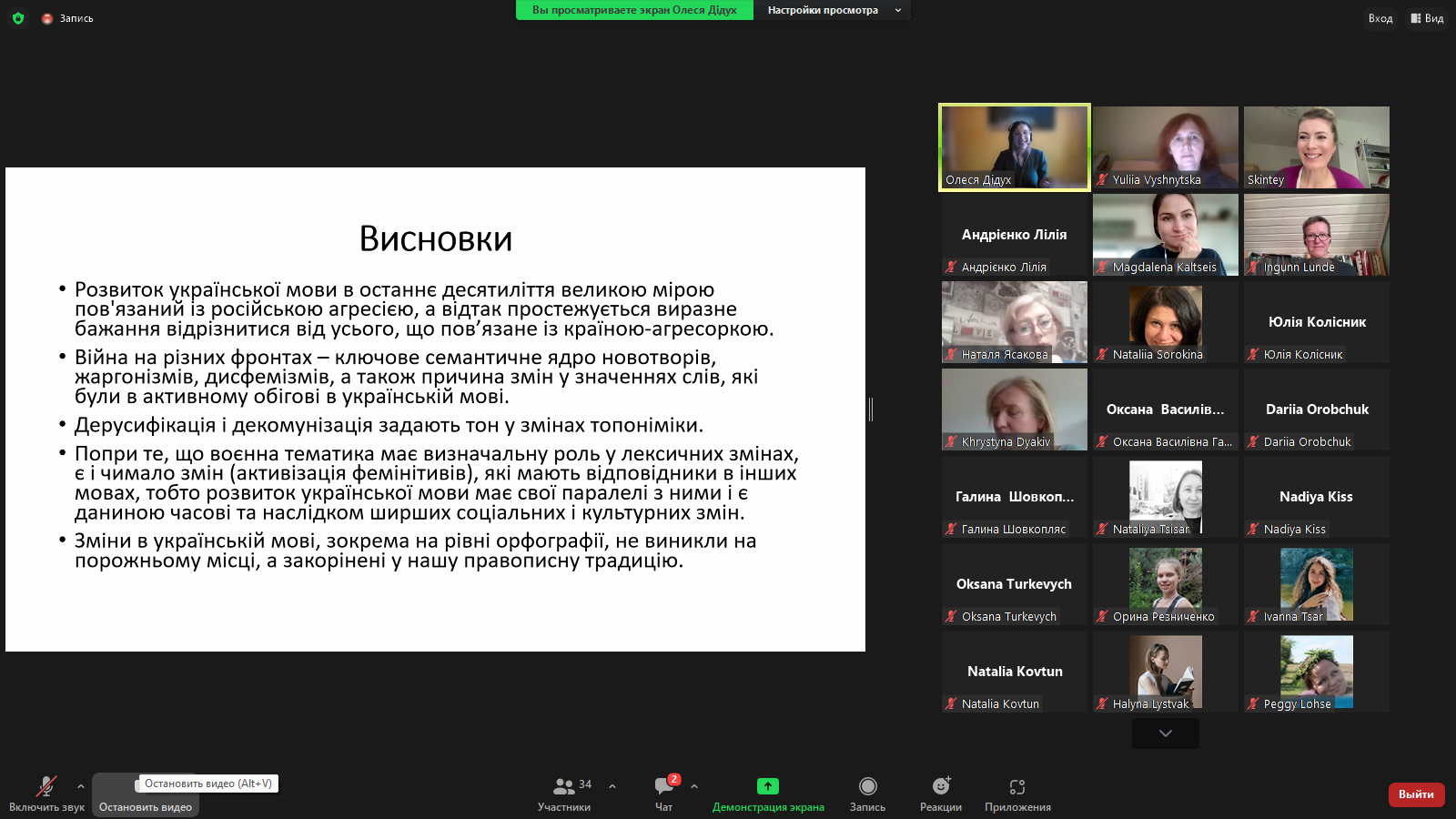
Task: Show more participants with down chevron
Action: [1165, 733]
